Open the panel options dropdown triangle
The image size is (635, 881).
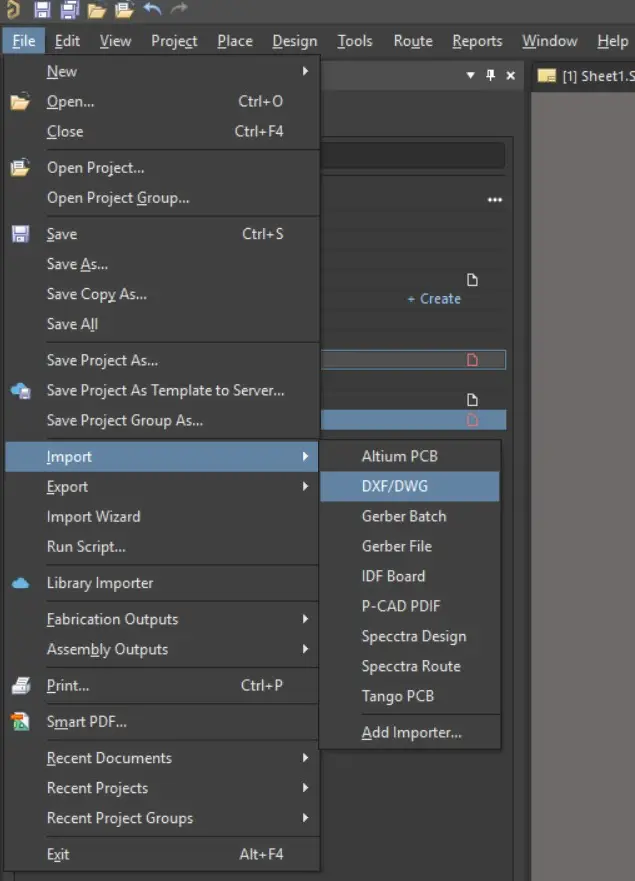(471, 76)
